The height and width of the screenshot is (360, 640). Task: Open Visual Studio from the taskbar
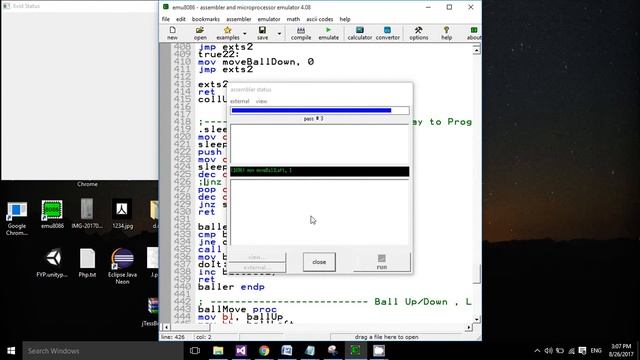point(241,351)
